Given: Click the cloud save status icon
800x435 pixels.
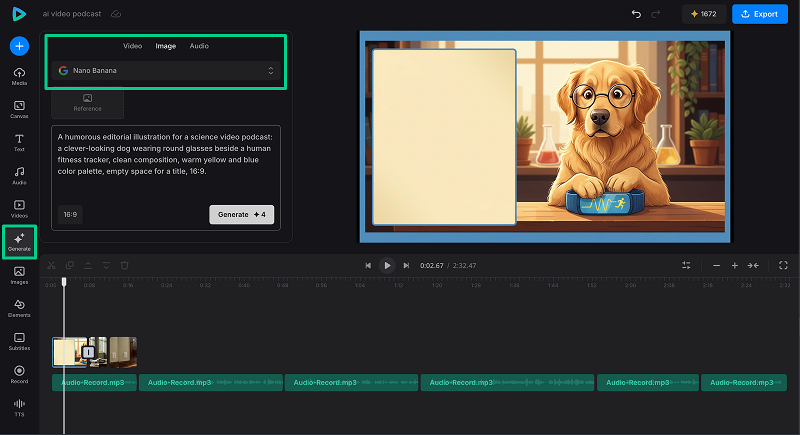Looking at the screenshot, I should (116, 14).
